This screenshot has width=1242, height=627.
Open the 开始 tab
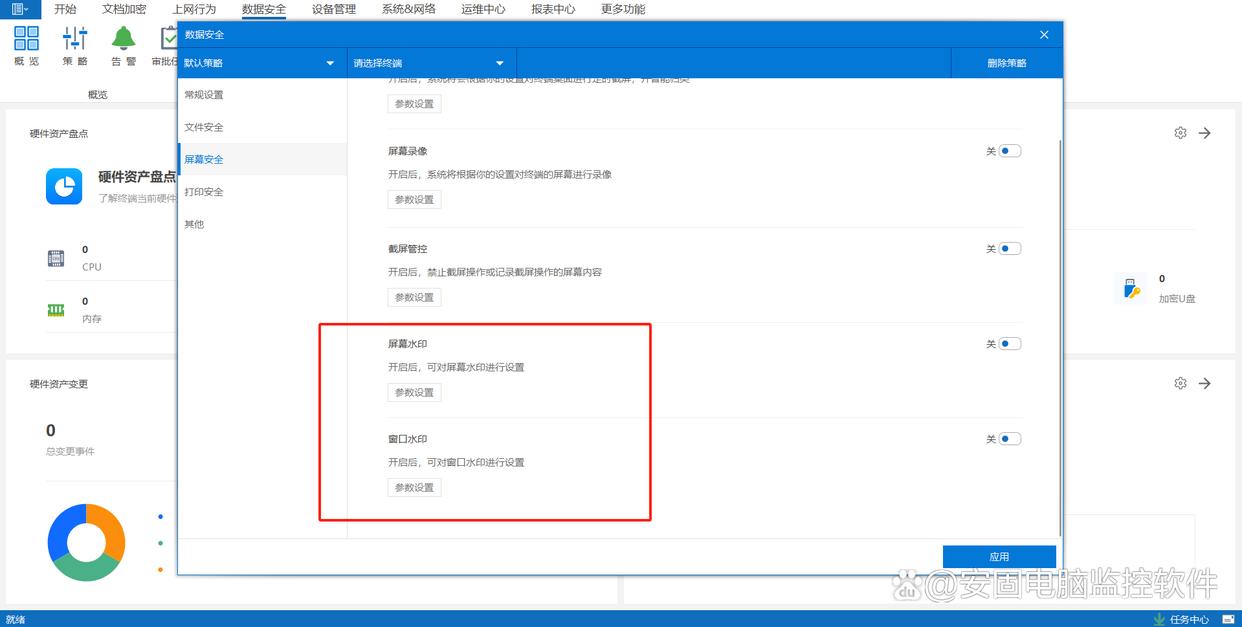coord(65,9)
